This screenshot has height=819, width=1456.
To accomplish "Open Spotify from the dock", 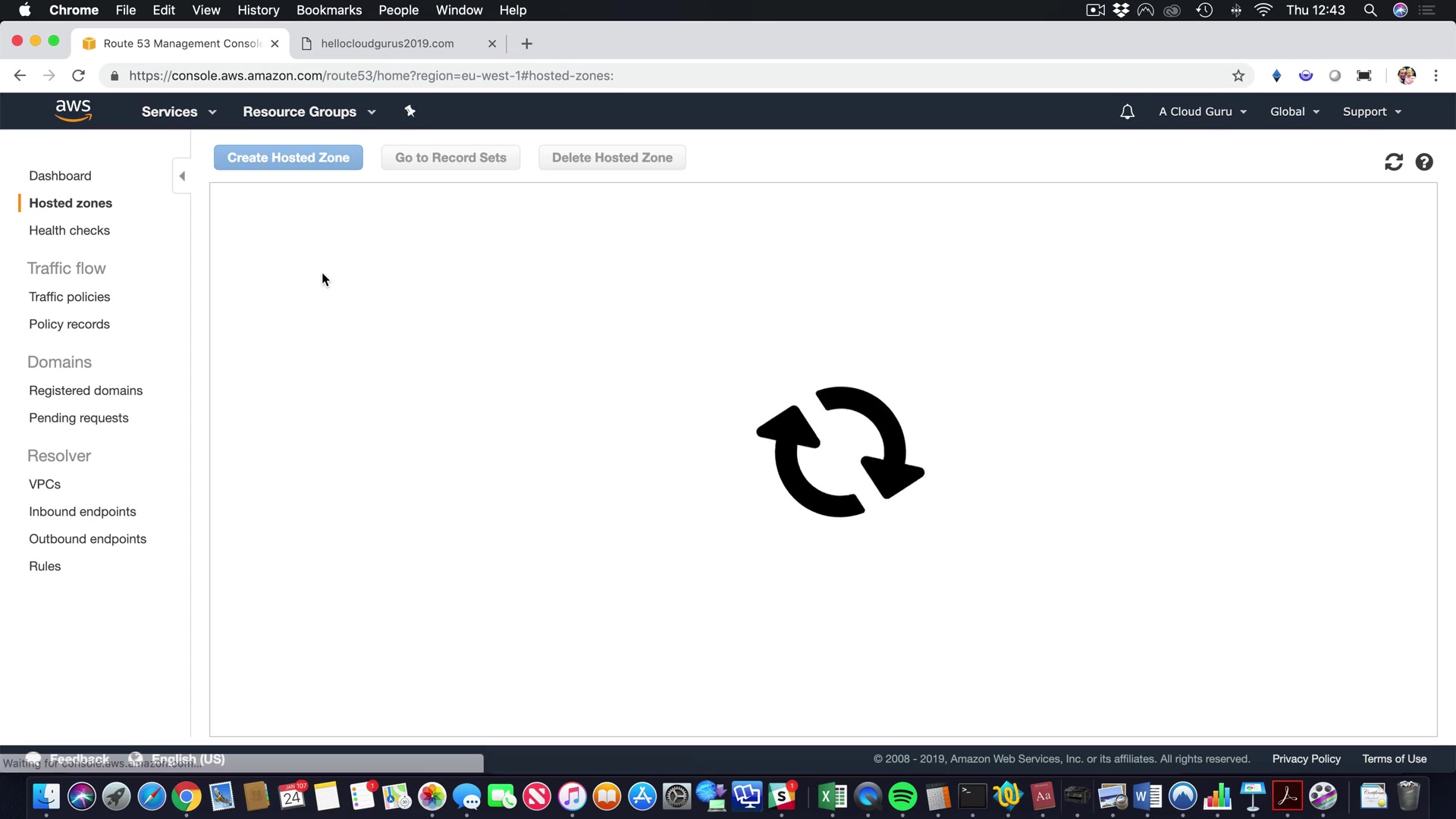I will [902, 797].
